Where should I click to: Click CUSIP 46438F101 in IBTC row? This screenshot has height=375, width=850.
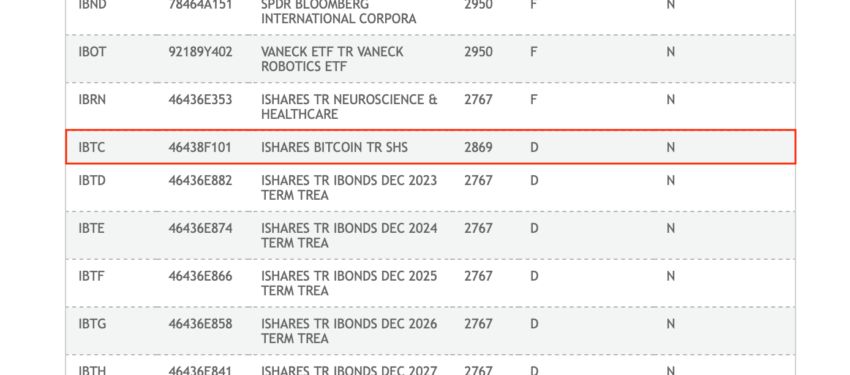point(199,147)
